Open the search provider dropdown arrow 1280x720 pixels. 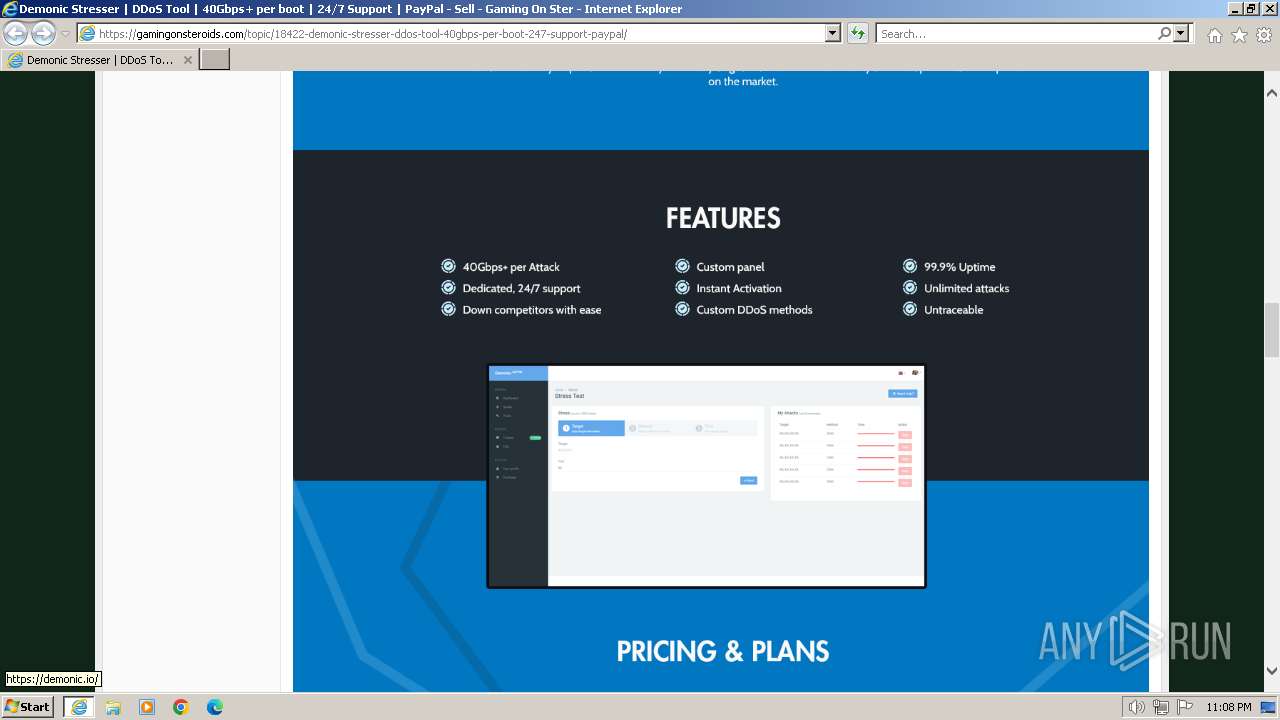[1181, 34]
